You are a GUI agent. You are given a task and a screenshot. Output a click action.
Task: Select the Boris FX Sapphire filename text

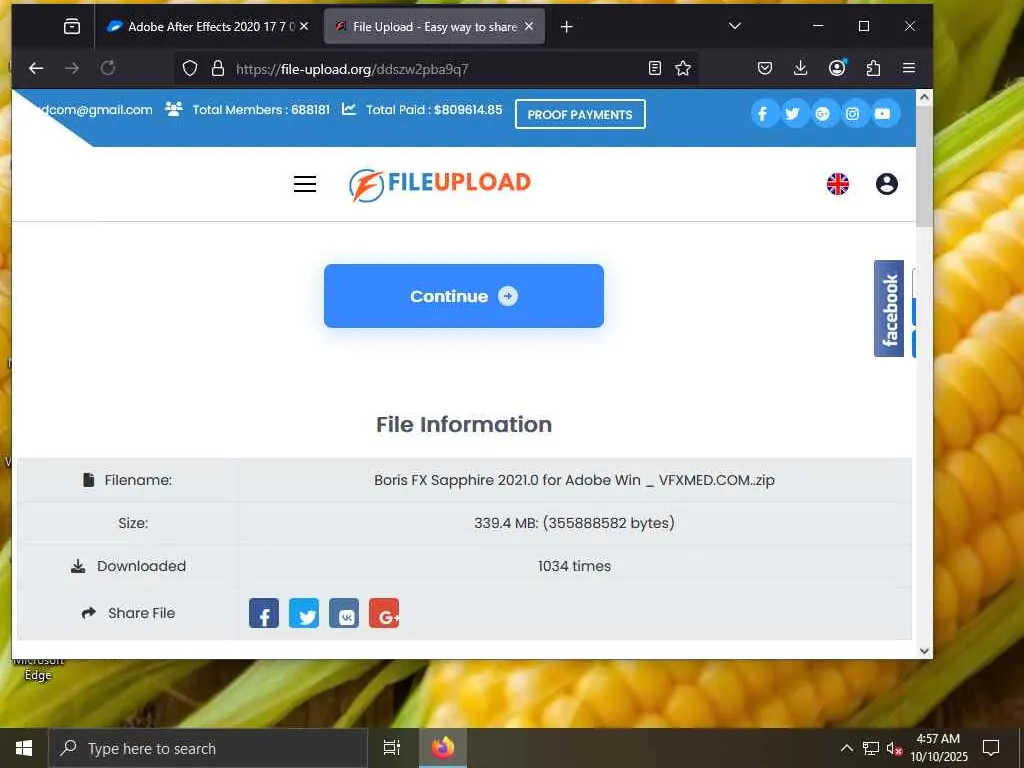tap(574, 480)
